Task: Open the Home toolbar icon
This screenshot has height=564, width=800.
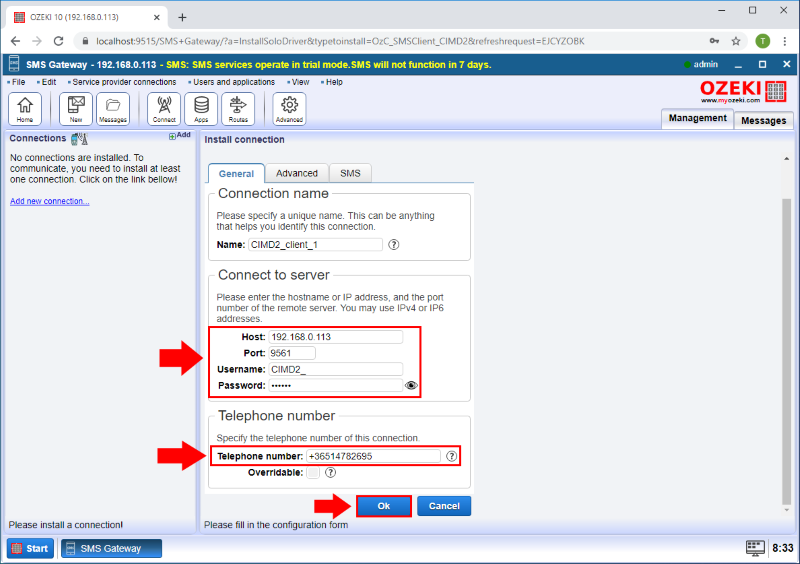Action: click(x=24, y=109)
